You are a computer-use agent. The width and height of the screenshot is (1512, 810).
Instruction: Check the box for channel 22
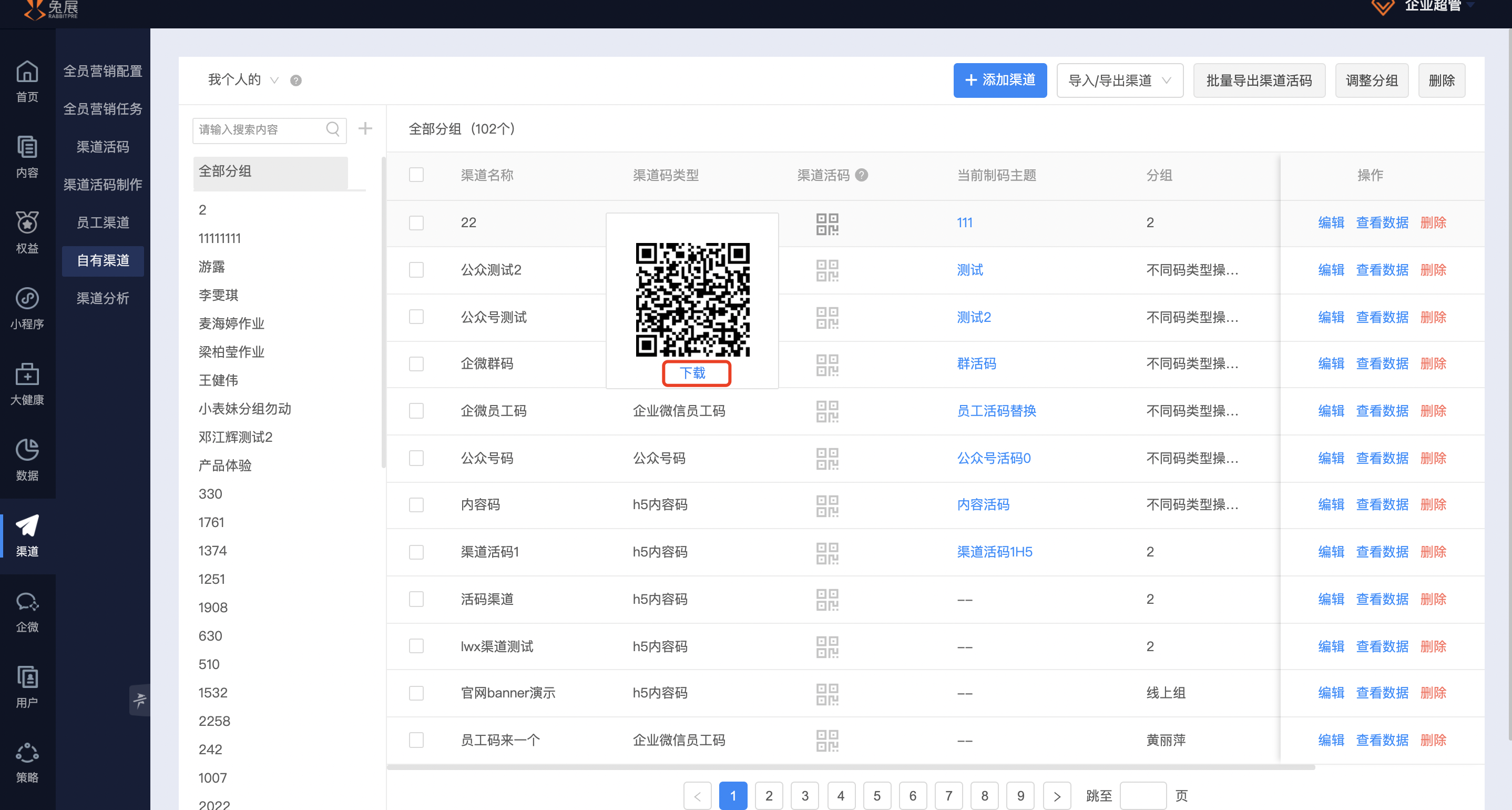pyautogui.click(x=416, y=222)
